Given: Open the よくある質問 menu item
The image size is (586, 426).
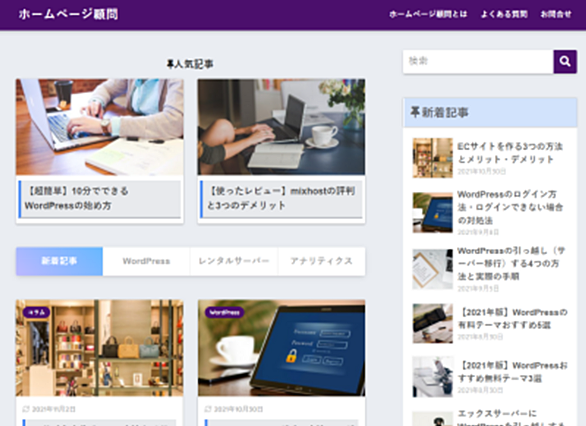Looking at the screenshot, I should (504, 14).
